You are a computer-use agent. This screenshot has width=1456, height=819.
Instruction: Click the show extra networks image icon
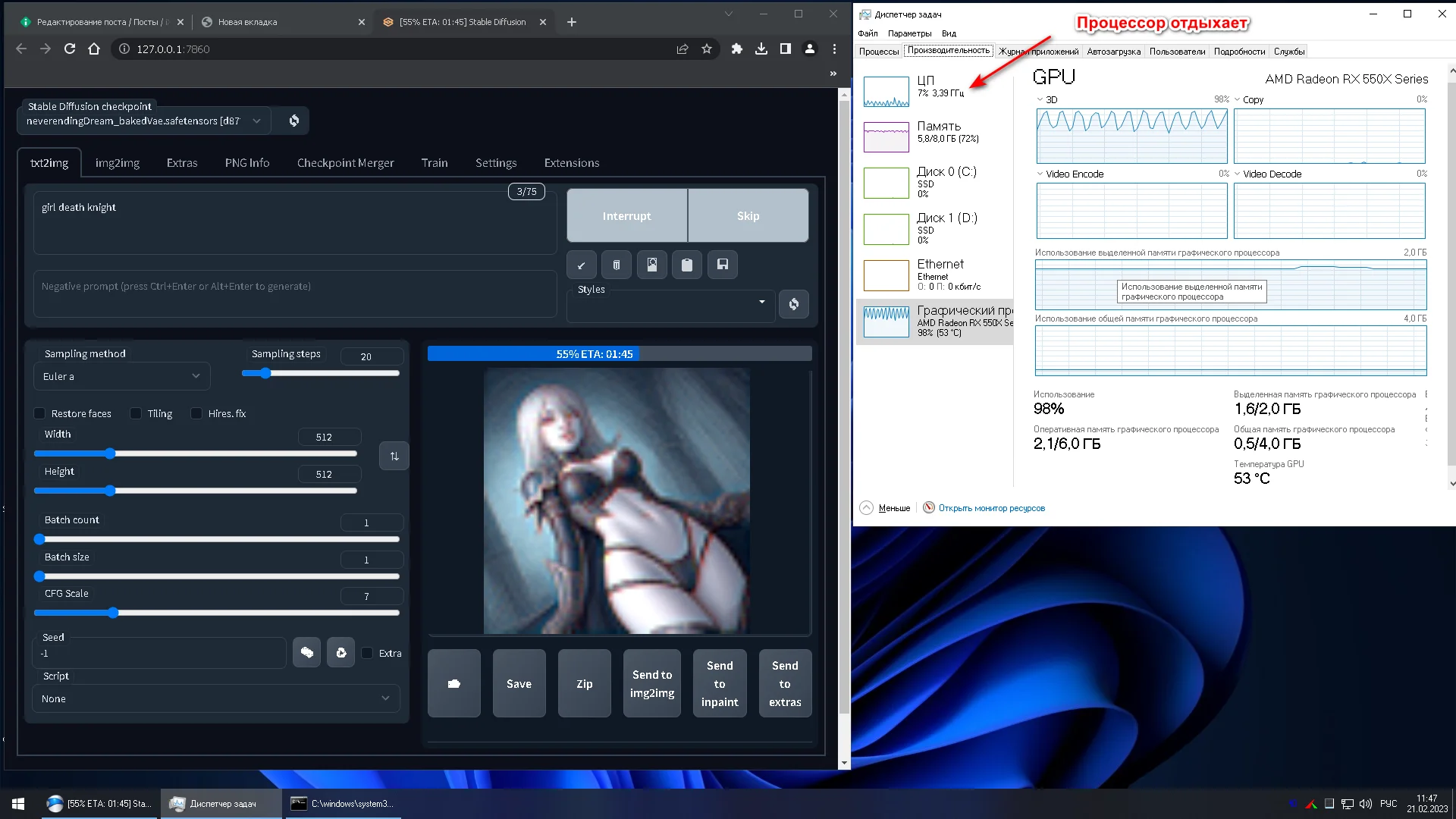coord(652,265)
